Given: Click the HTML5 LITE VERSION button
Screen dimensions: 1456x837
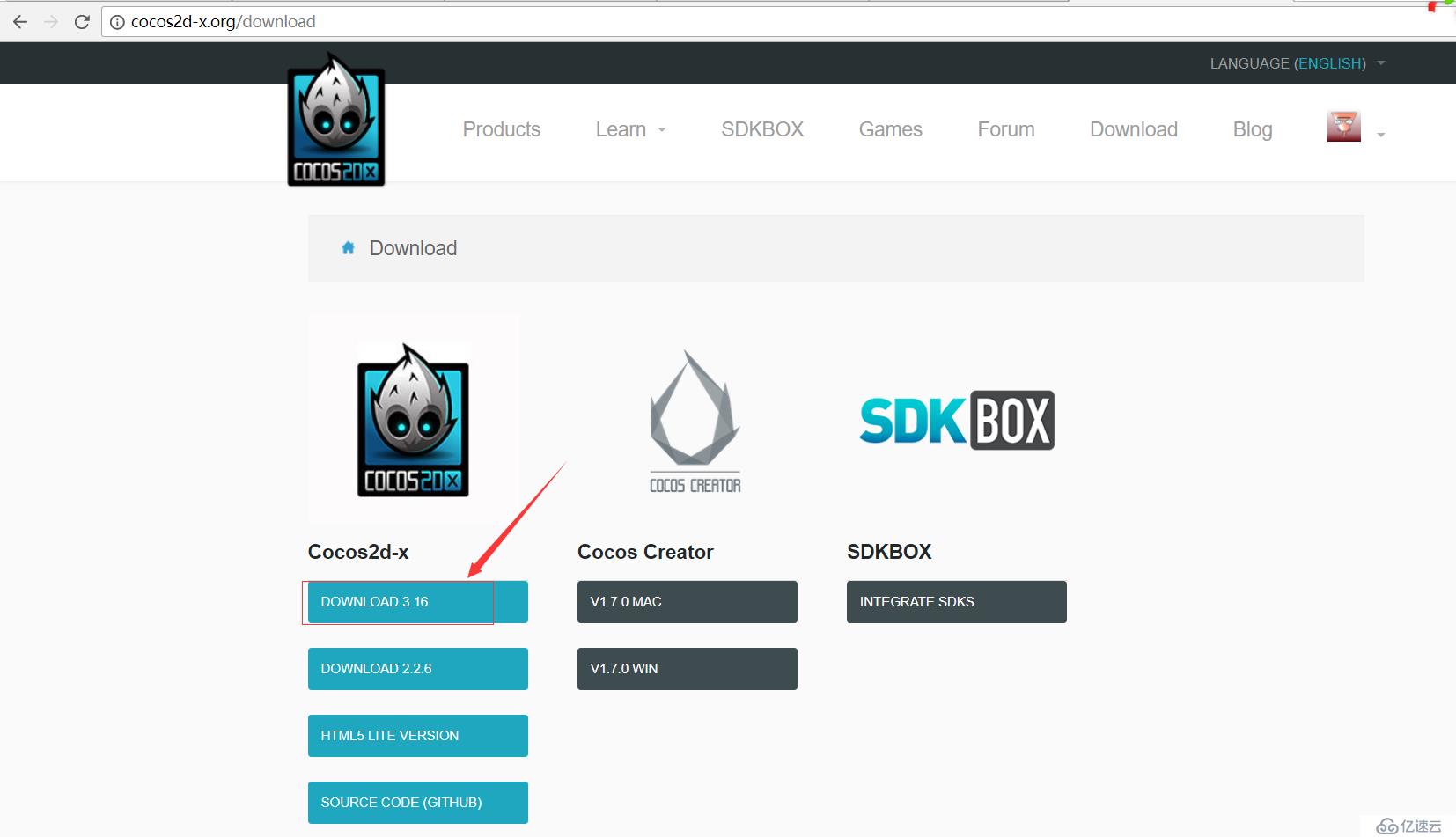Looking at the screenshot, I should [x=418, y=736].
